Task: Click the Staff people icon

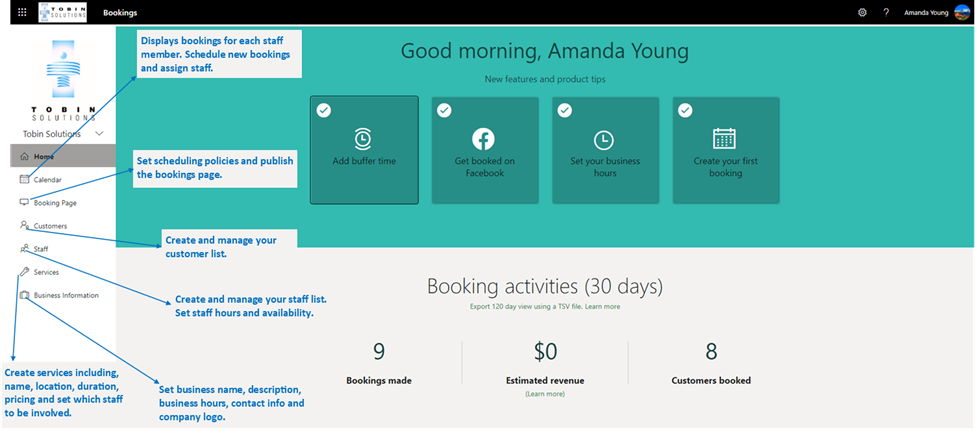Action: 25,249
